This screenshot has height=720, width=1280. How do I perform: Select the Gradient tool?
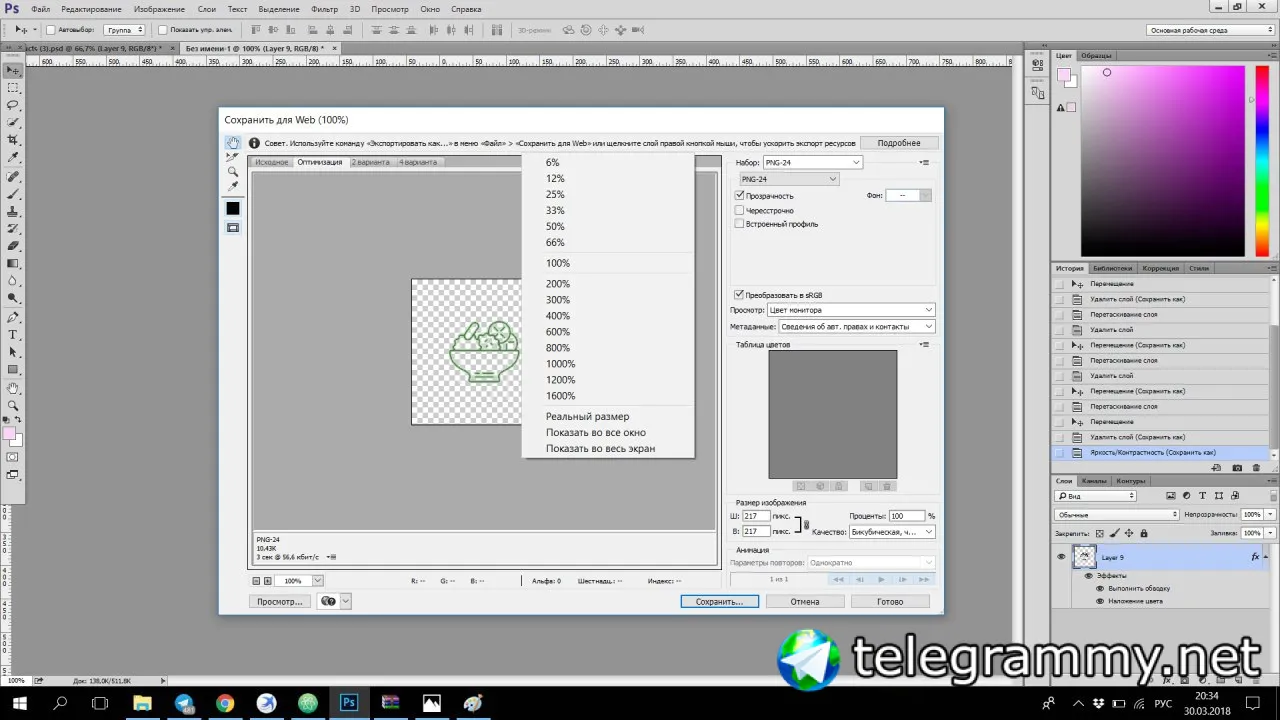coord(13,264)
